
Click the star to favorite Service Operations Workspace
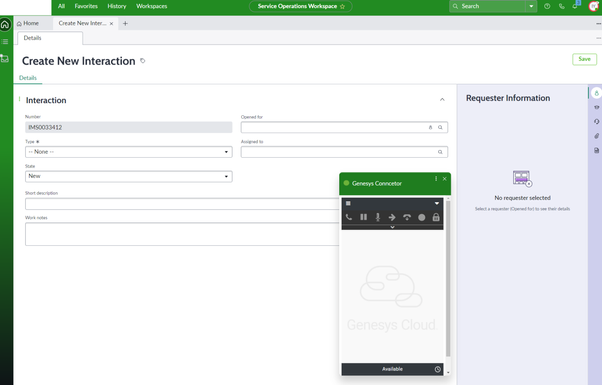coord(342,7)
